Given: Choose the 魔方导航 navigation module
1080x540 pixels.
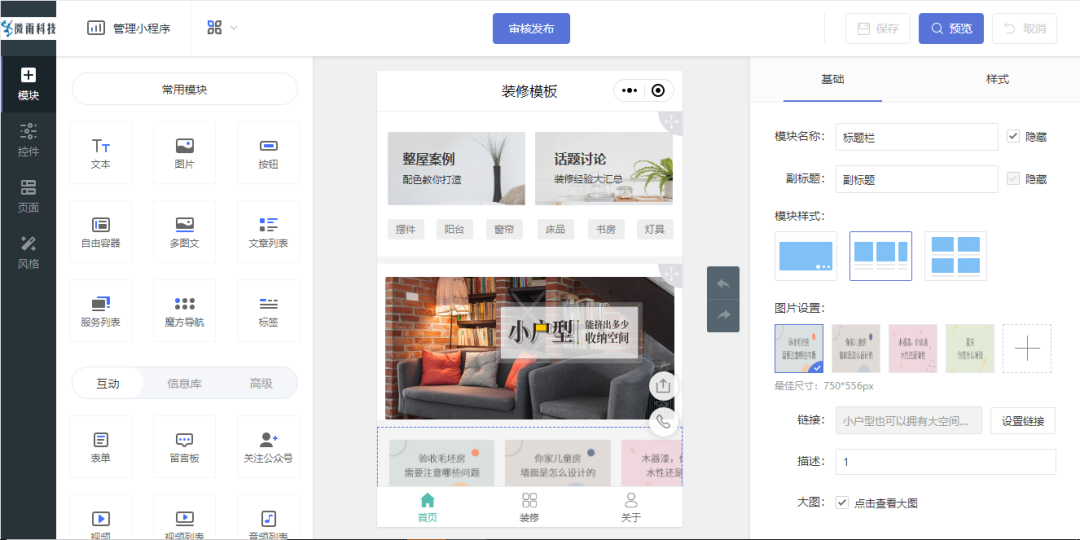Looking at the screenshot, I should [184, 310].
